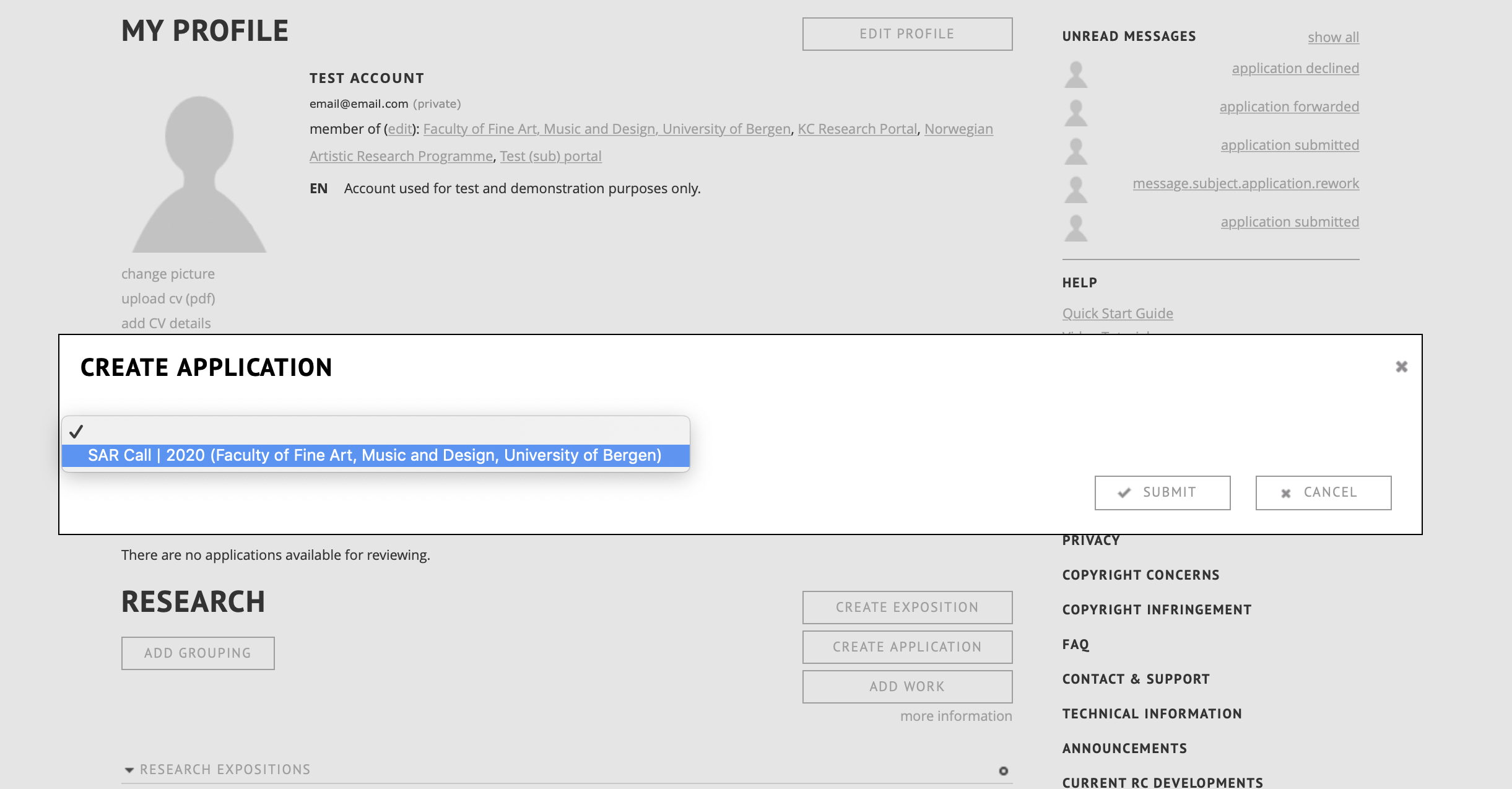Click the circle icon beside Research Expositions
The image size is (1512, 789).
[1003, 770]
